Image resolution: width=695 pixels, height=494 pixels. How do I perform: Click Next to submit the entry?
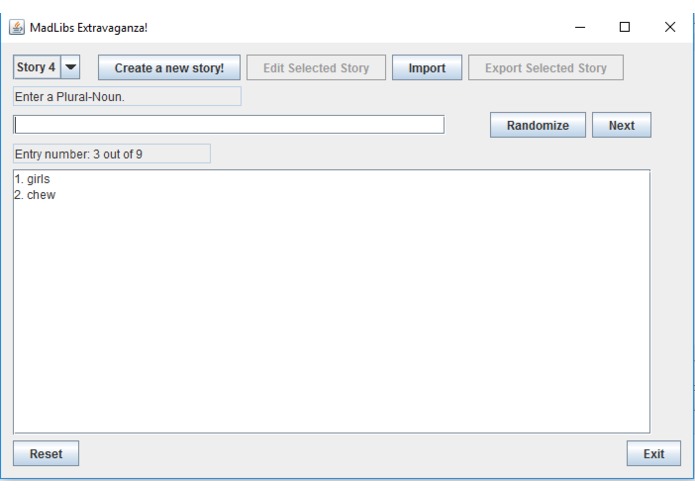[x=621, y=125]
